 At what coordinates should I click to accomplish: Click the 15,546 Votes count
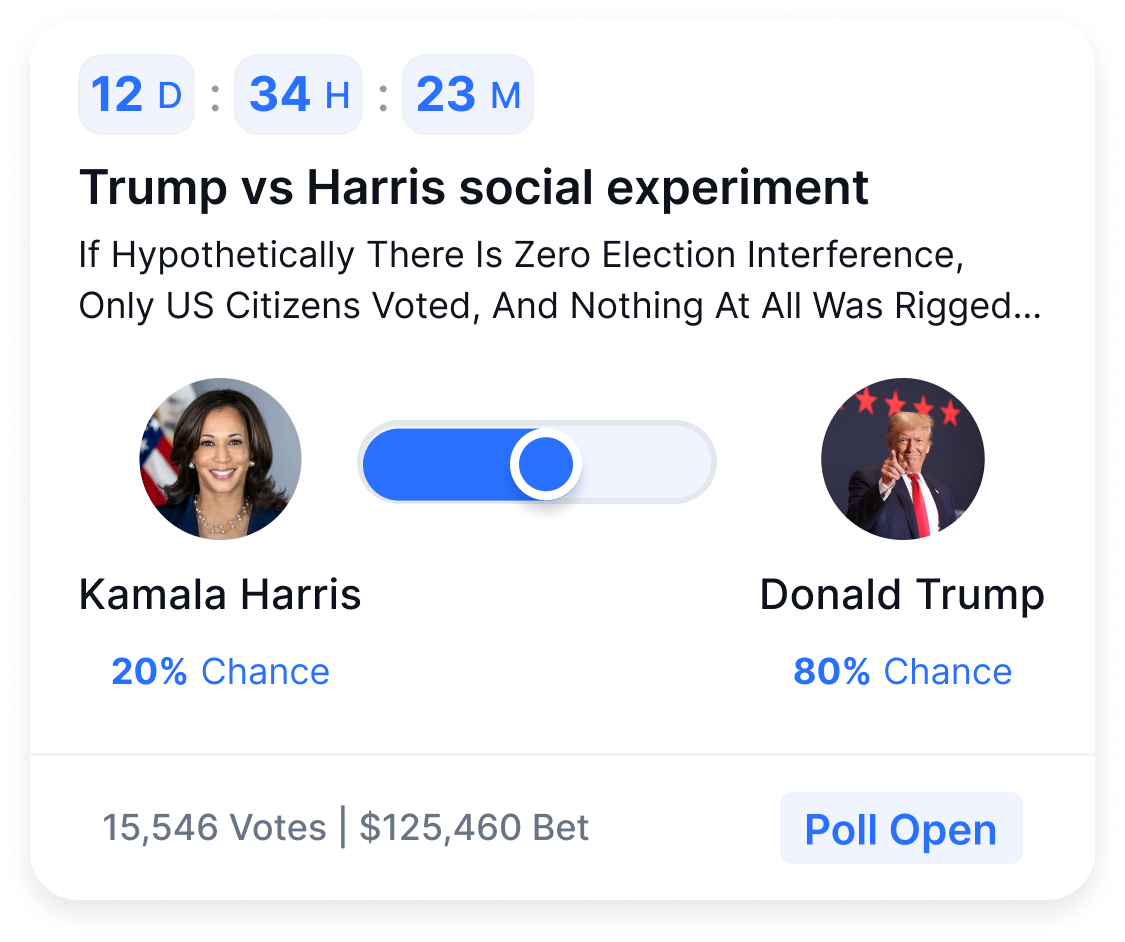[214, 828]
